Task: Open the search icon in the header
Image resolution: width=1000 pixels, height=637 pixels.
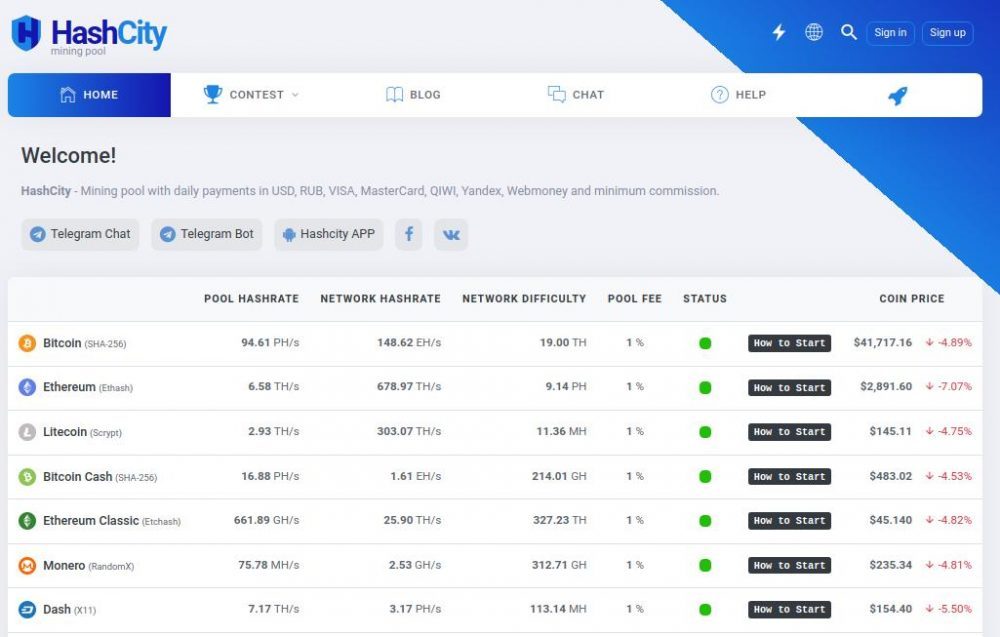Action: [x=849, y=32]
